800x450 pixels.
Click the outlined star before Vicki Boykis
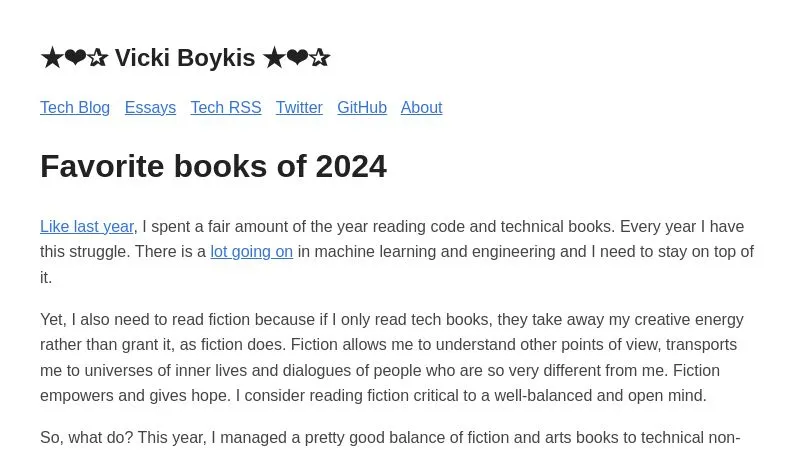(x=97, y=59)
